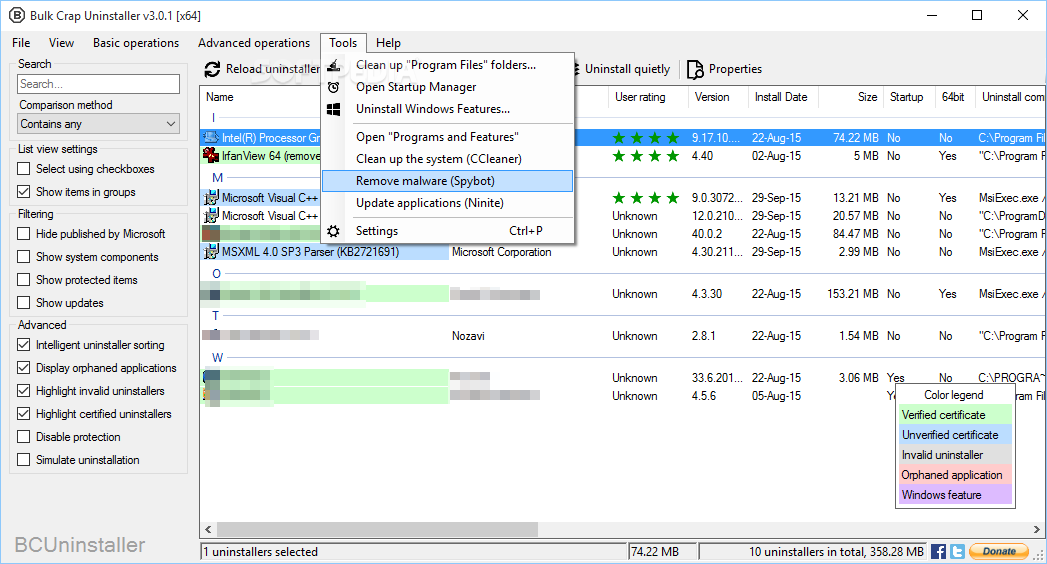1047x564 pixels.
Task: Enable Simulate uninstallation checkbox
Action: pos(23,460)
